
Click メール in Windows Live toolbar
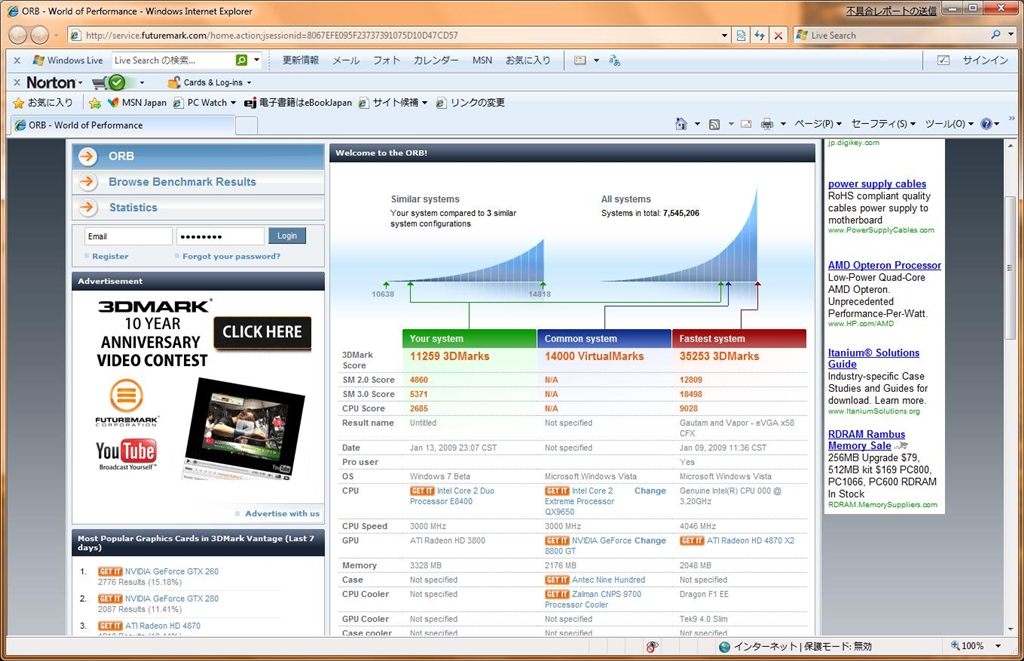coord(345,60)
